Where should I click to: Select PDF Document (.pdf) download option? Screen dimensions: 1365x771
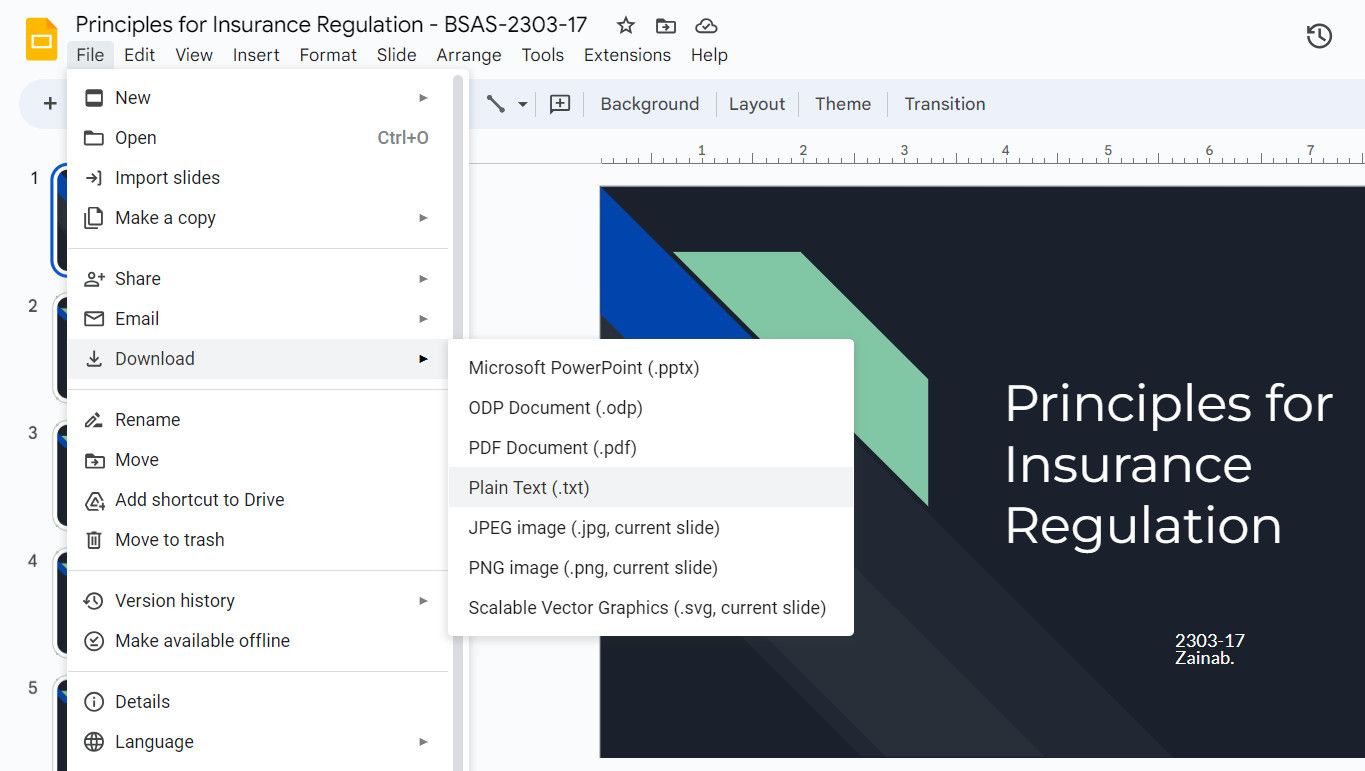(552, 448)
